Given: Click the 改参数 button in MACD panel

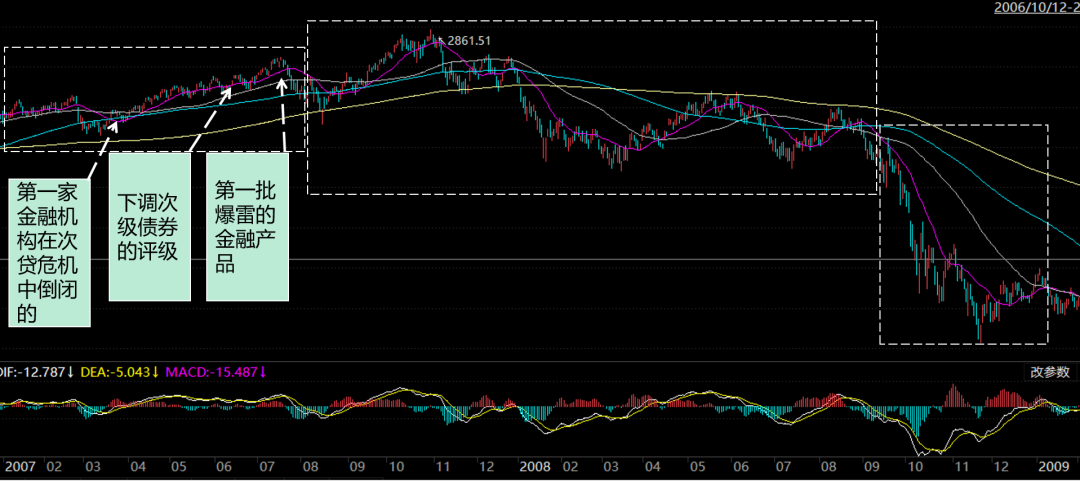Looking at the screenshot, I should [x=1049, y=372].
